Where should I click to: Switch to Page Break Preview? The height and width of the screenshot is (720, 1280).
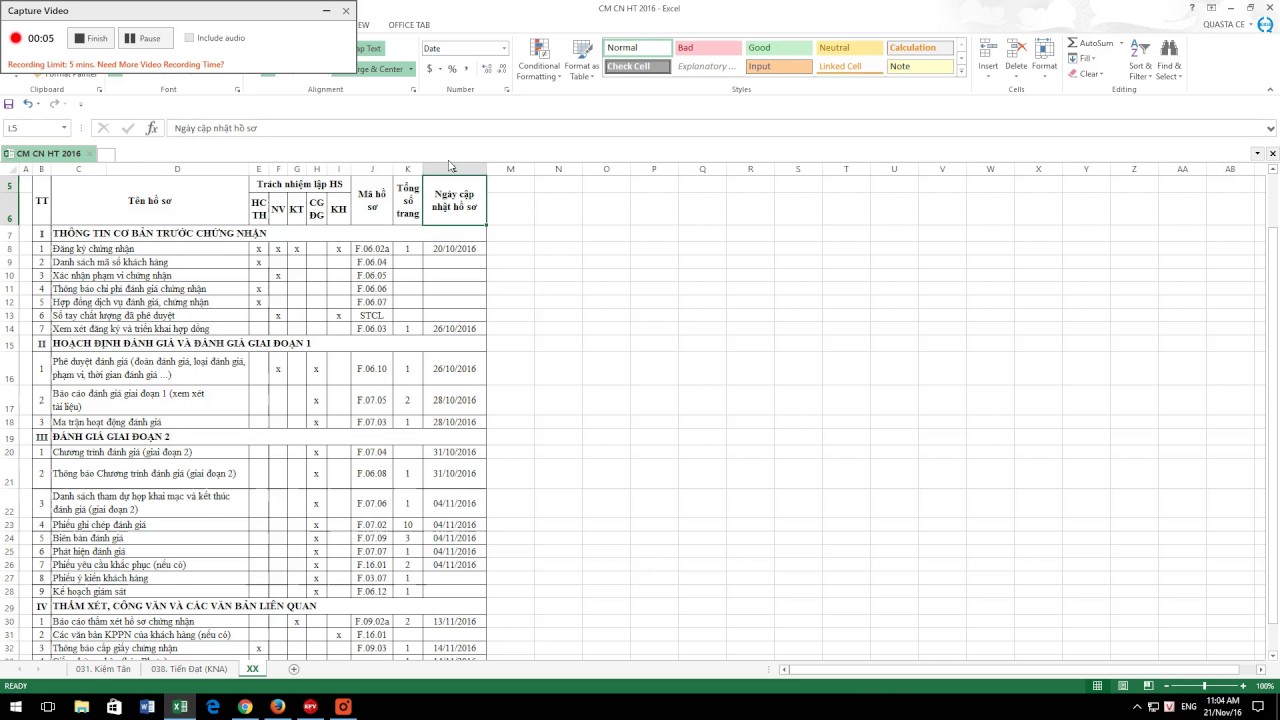tap(1148, 686)
